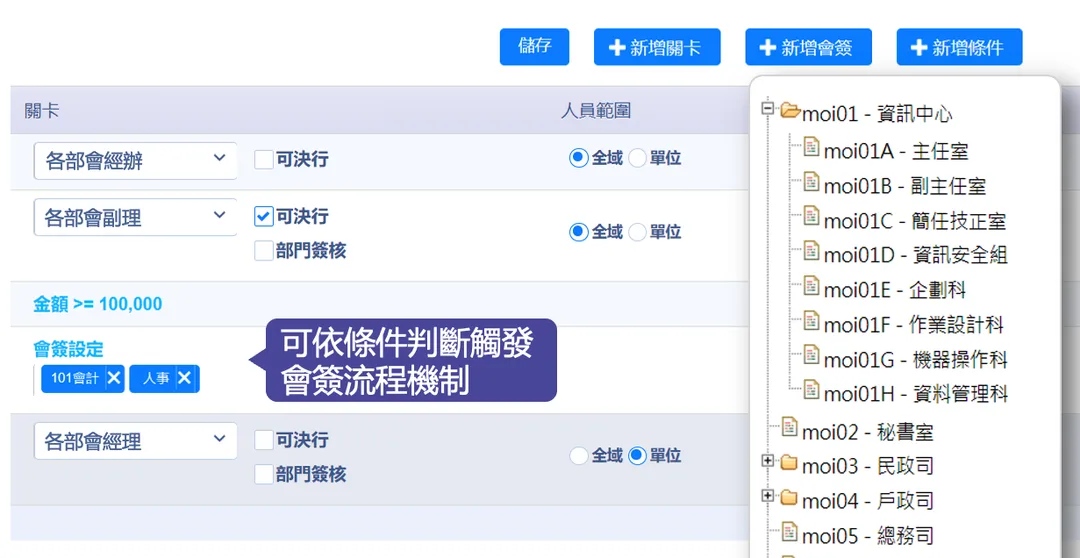
Task: Select moi01 - 資訊中心 in the tree
Action: 878,114
